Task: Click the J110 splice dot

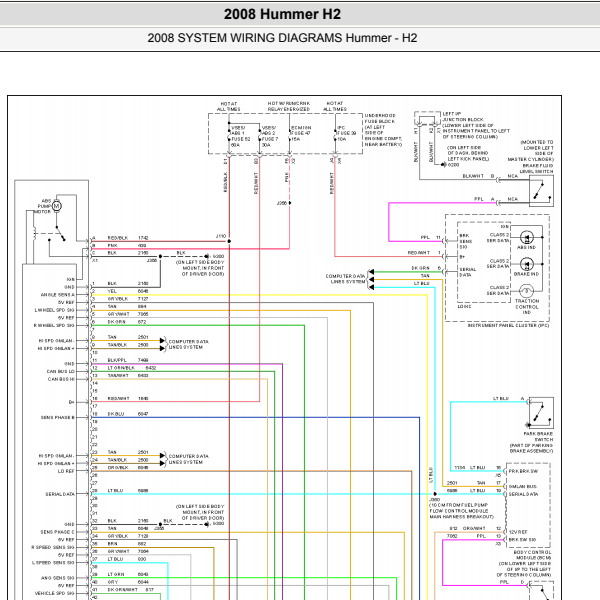Action: [229, 241]
